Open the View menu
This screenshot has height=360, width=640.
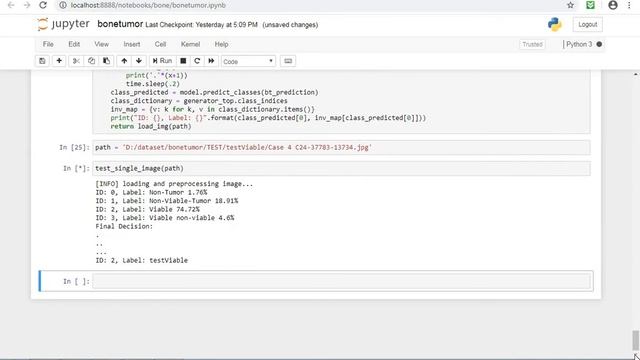point(102,44)
